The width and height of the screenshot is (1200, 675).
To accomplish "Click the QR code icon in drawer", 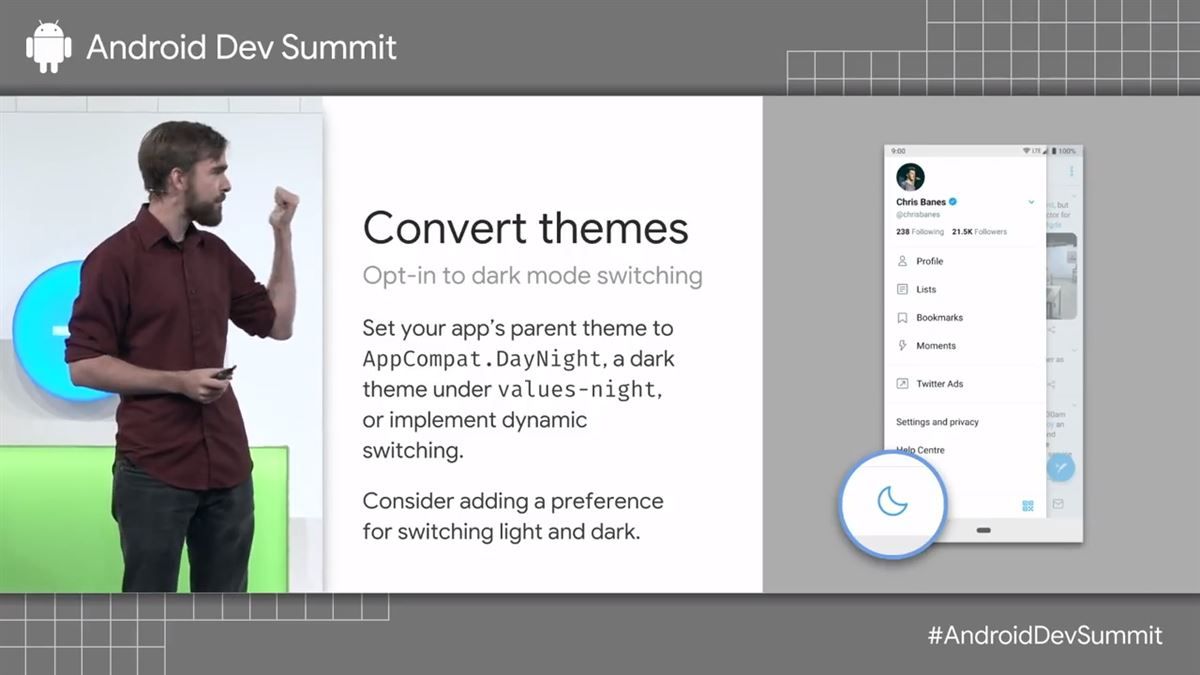I will 1027,505.
